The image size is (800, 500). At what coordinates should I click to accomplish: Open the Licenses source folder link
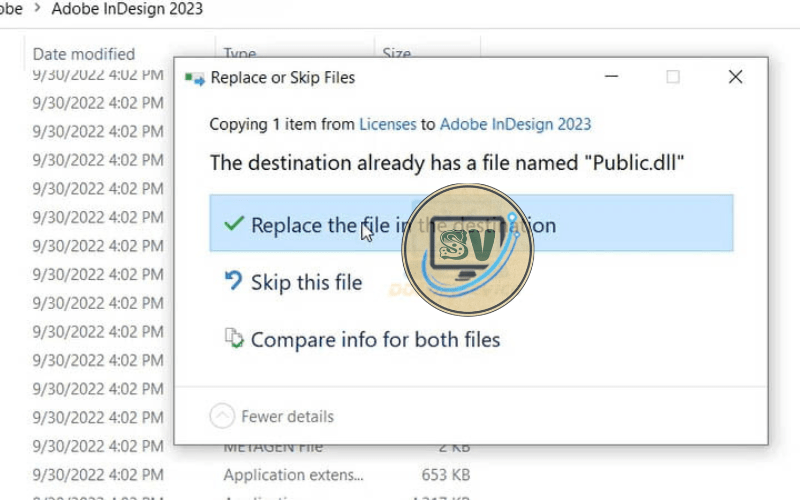tap(387, 124)
